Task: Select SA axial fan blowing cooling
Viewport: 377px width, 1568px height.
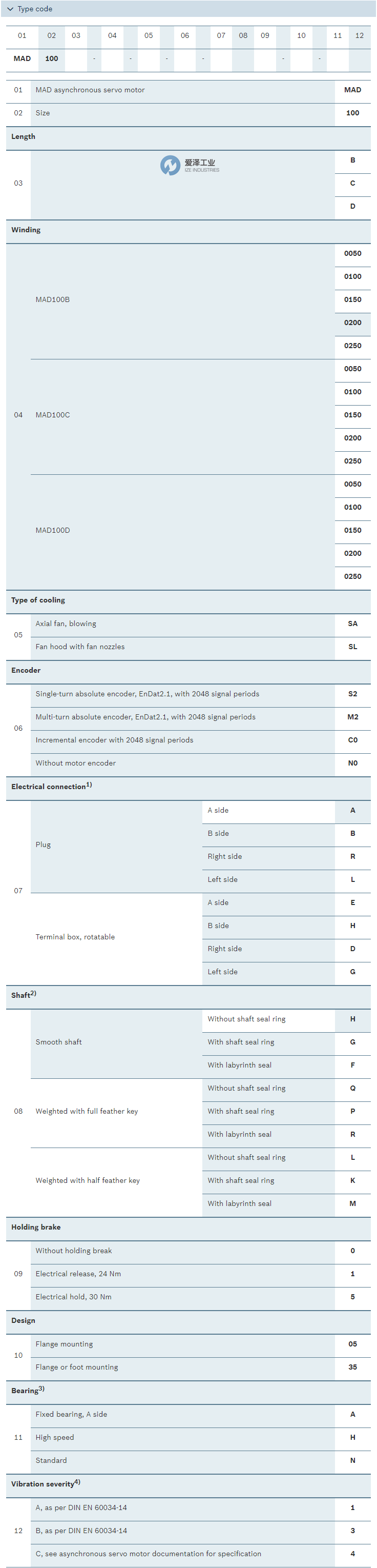Action: [x=353, y=624]
